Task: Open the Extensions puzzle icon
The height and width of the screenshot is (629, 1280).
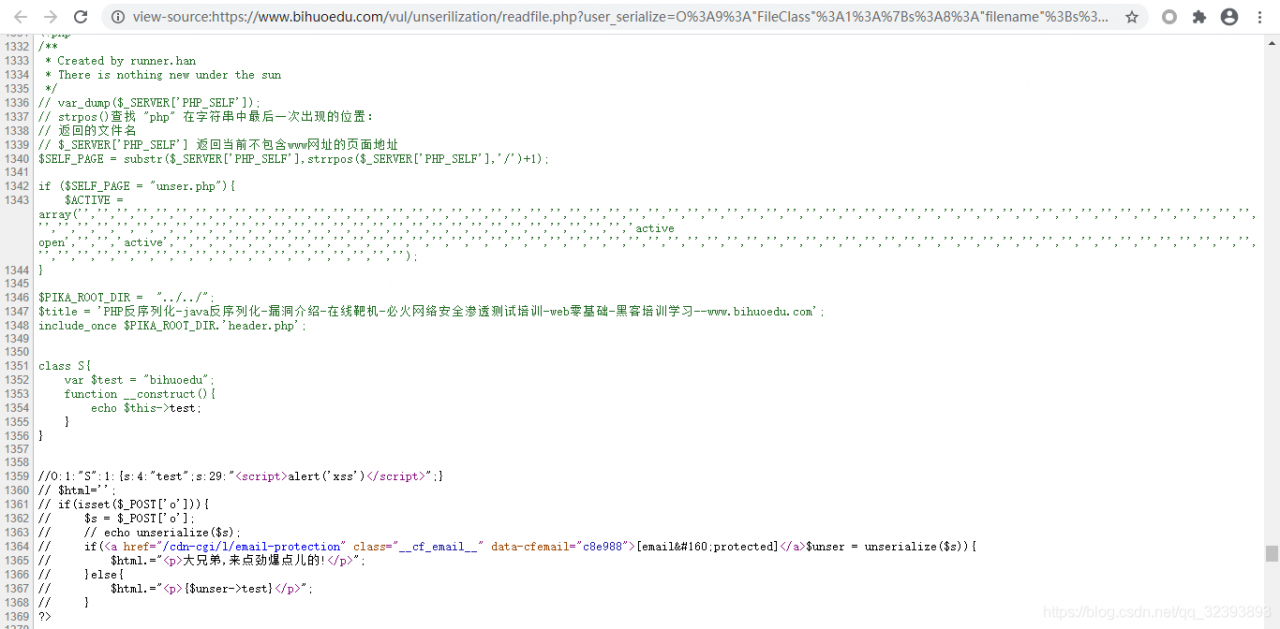Action: tap(1199, 17)
